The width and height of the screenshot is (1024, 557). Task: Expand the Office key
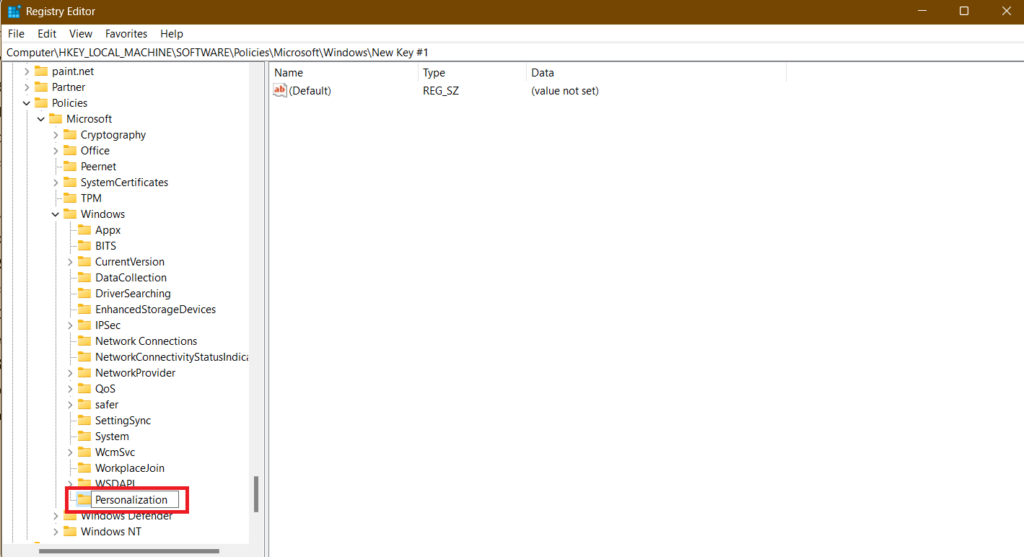[56, 151]
